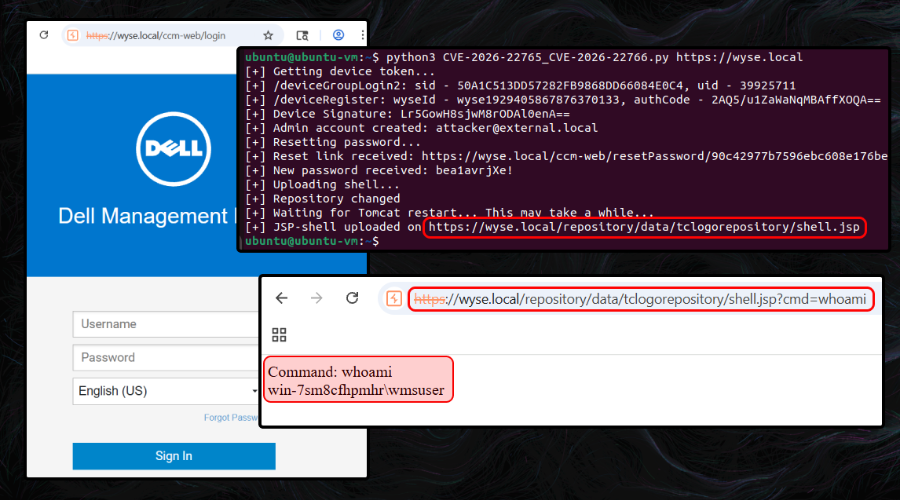
Task: Click the '/deviceGroupLogin2' terminal line
Action: pyautogui.click(x=521, y=86)
